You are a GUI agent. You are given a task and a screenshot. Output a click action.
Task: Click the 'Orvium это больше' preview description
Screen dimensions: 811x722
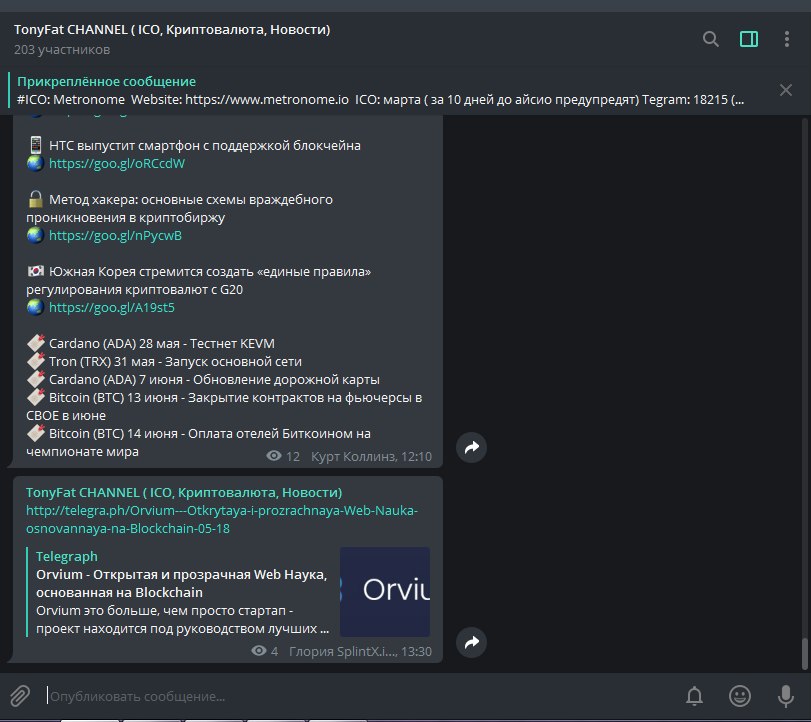183,620
